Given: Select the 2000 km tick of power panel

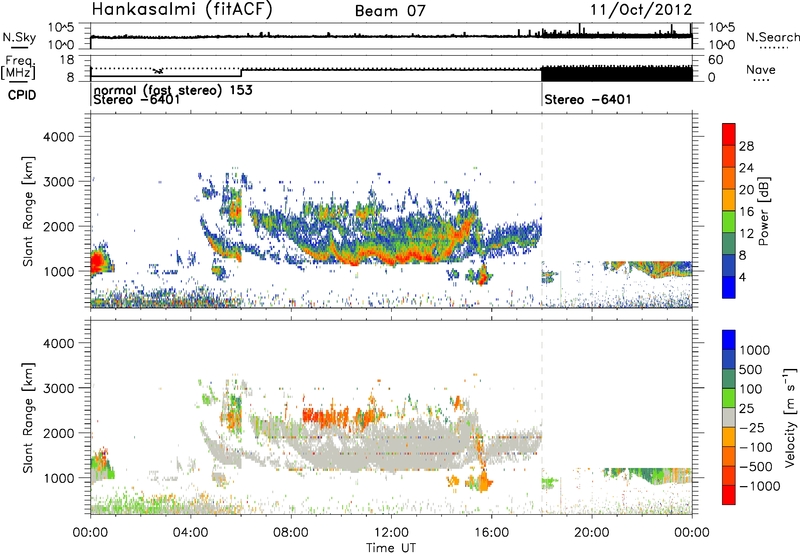Looking at the screenshot, I should pyautogui.click(x=59, y=226).
